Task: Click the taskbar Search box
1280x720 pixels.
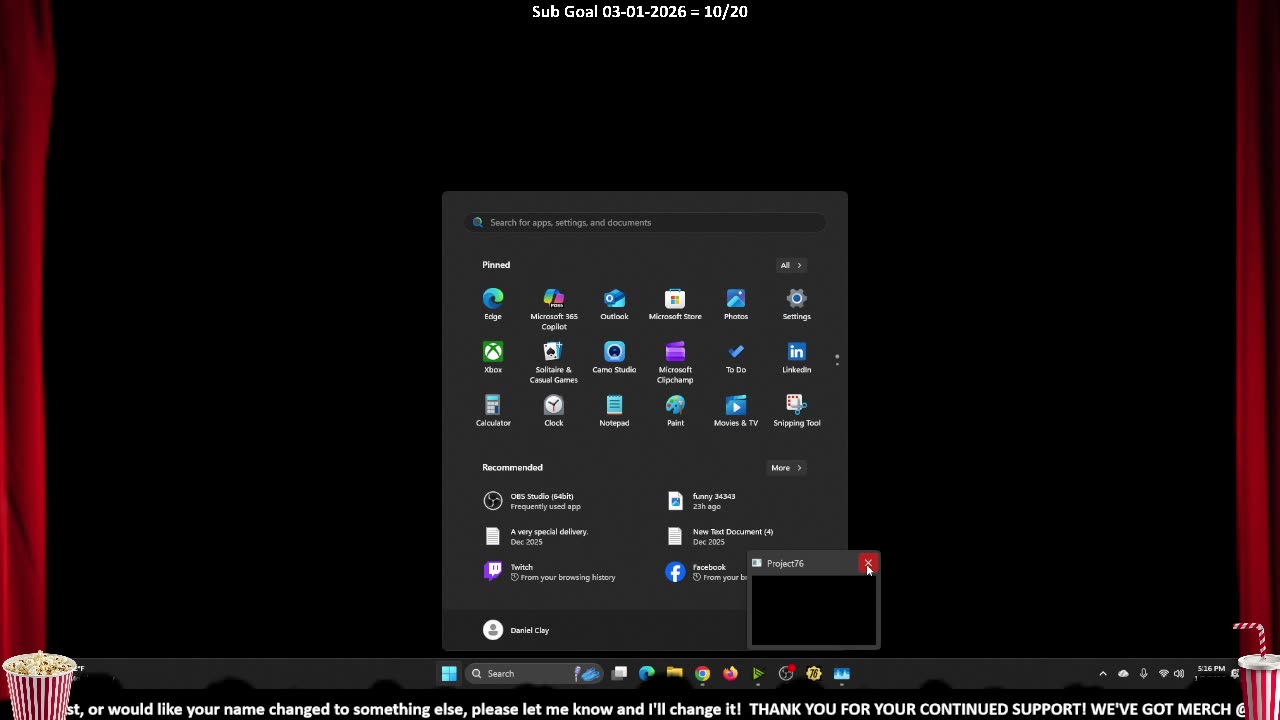Action: (536, 673)
